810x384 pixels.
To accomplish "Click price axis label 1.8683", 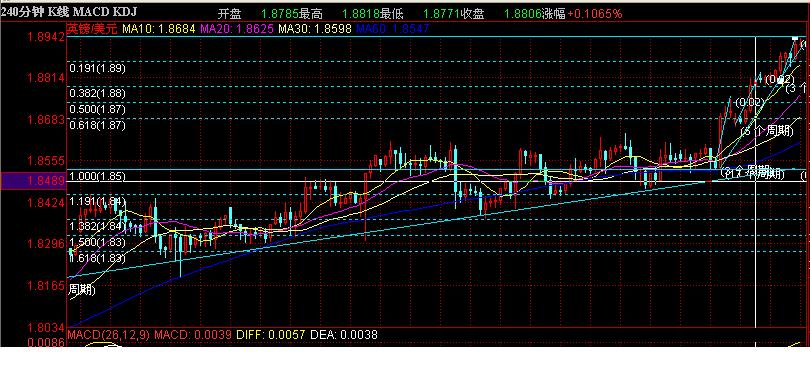I will point(45,119).
